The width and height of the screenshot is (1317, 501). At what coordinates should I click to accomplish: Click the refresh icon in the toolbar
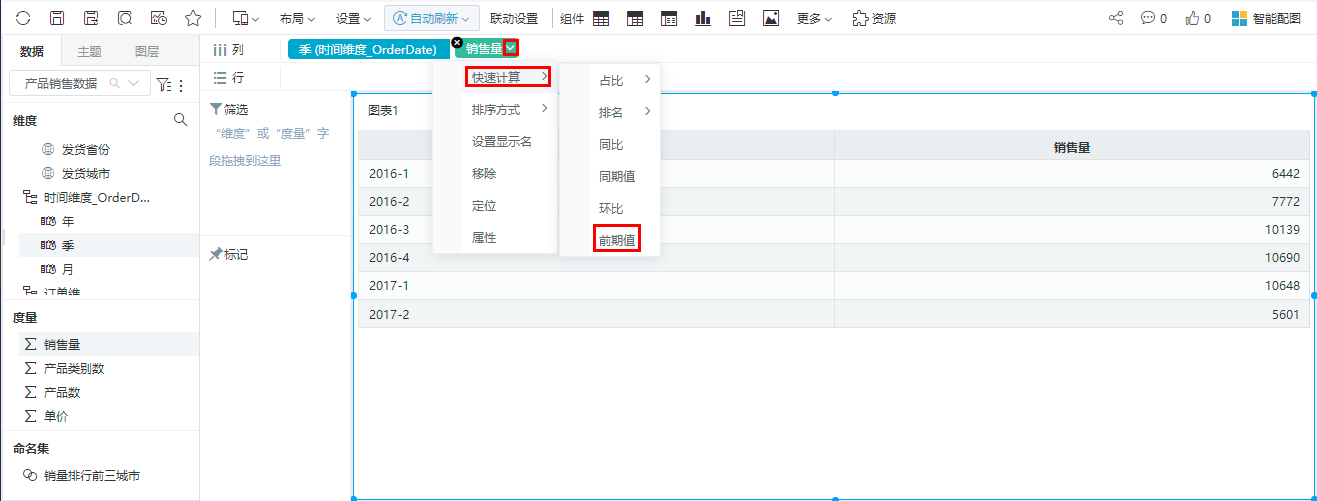pyautogui.click(x=23, y=18)
